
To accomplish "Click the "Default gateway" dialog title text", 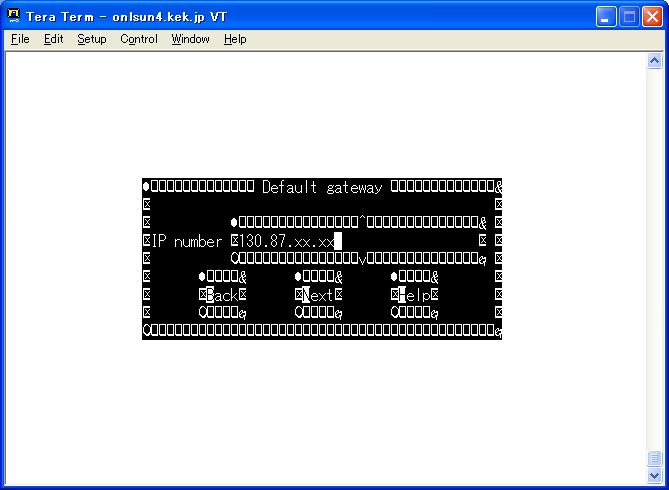I will pyautogui.click(x=322, y=187).
